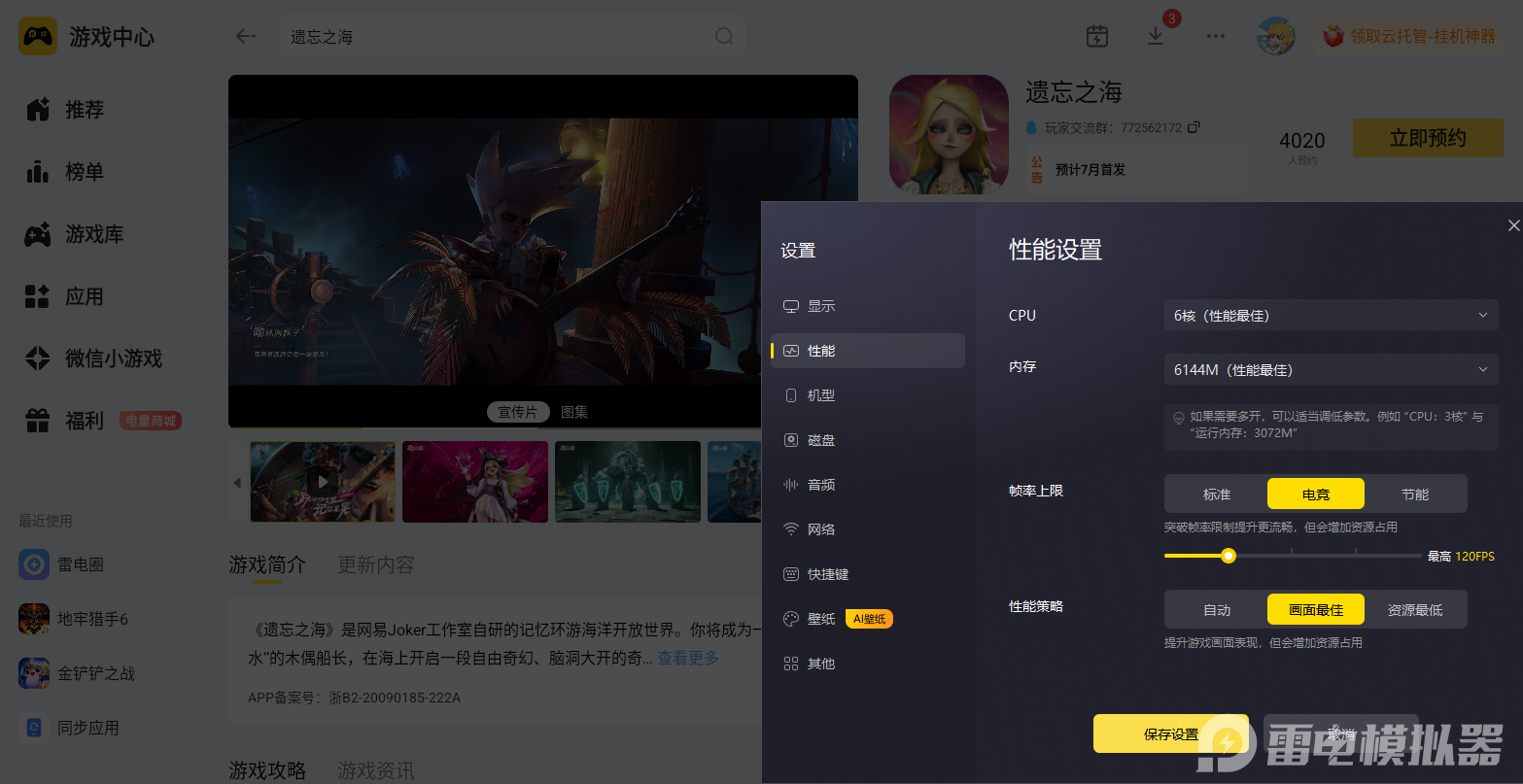Switch to the 游戏资讯 tab
Screen dimensions: 1523x784
(376, 770)
